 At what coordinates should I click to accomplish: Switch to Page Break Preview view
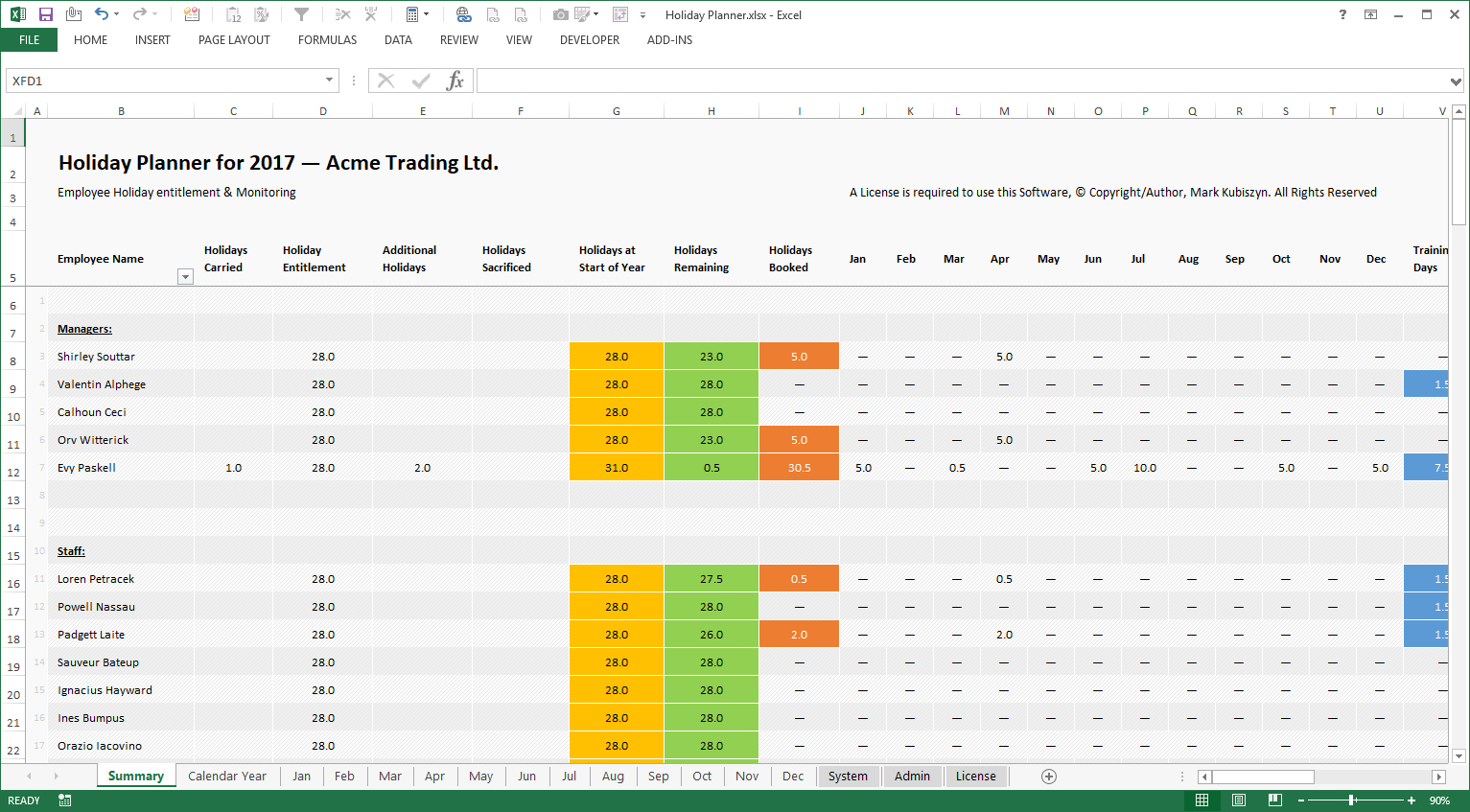click(1274, 800)
